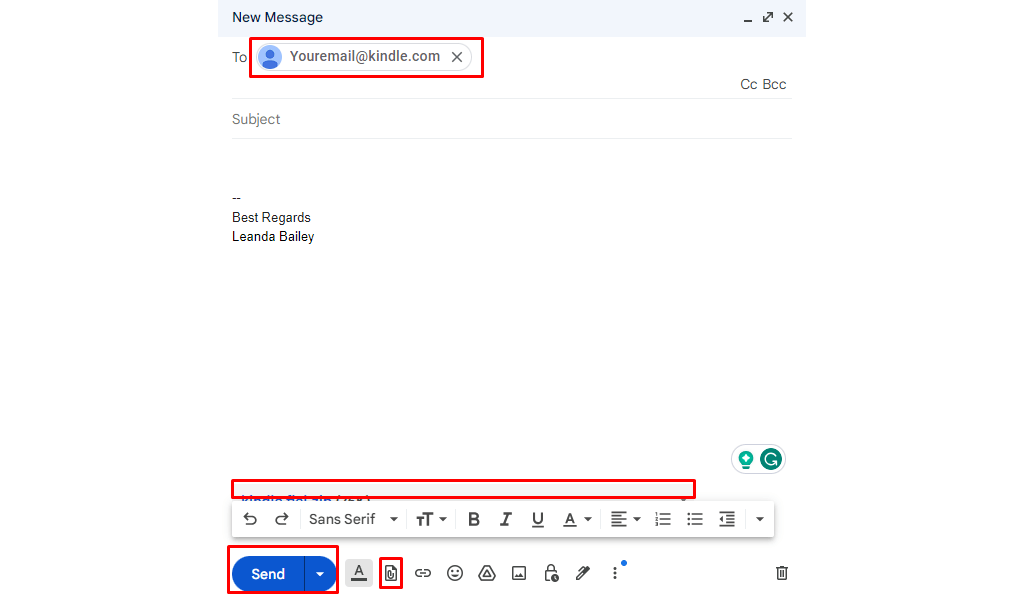Screen dimensions: 1024x611
Task: Insert a file from Google Drive
Action: [487, 572]
